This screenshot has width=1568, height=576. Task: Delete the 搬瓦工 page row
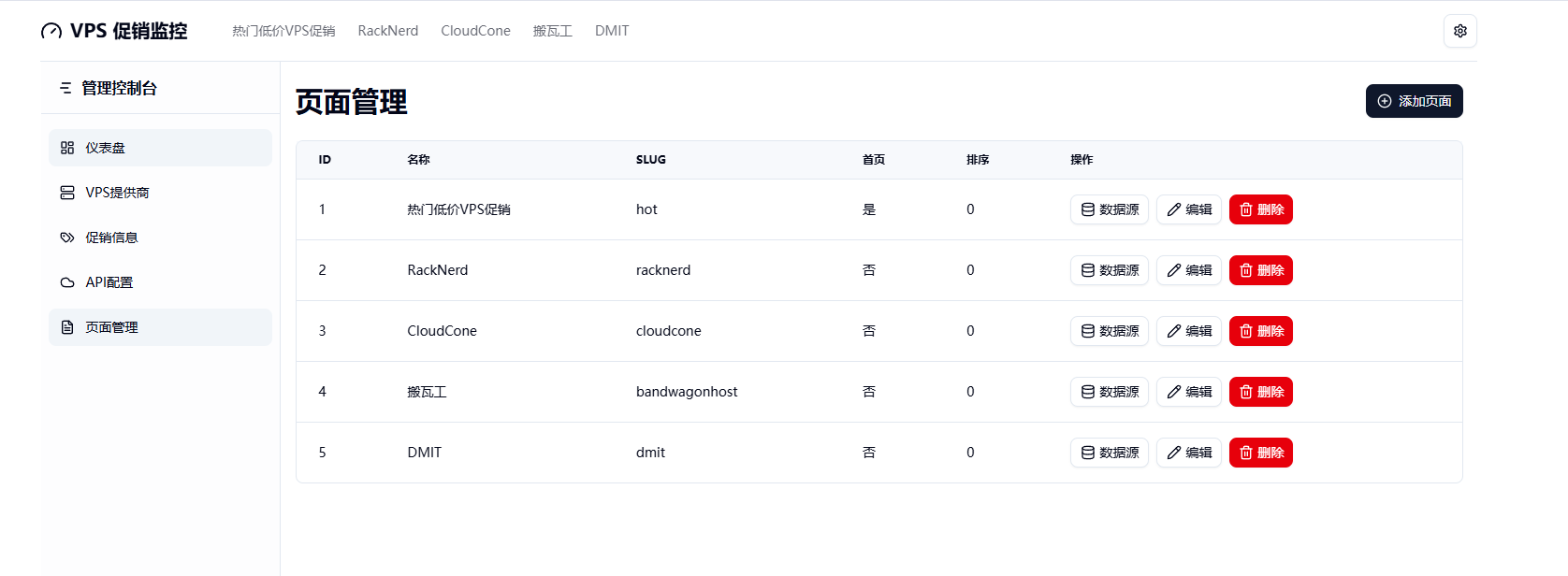(x=1261, y=392)
